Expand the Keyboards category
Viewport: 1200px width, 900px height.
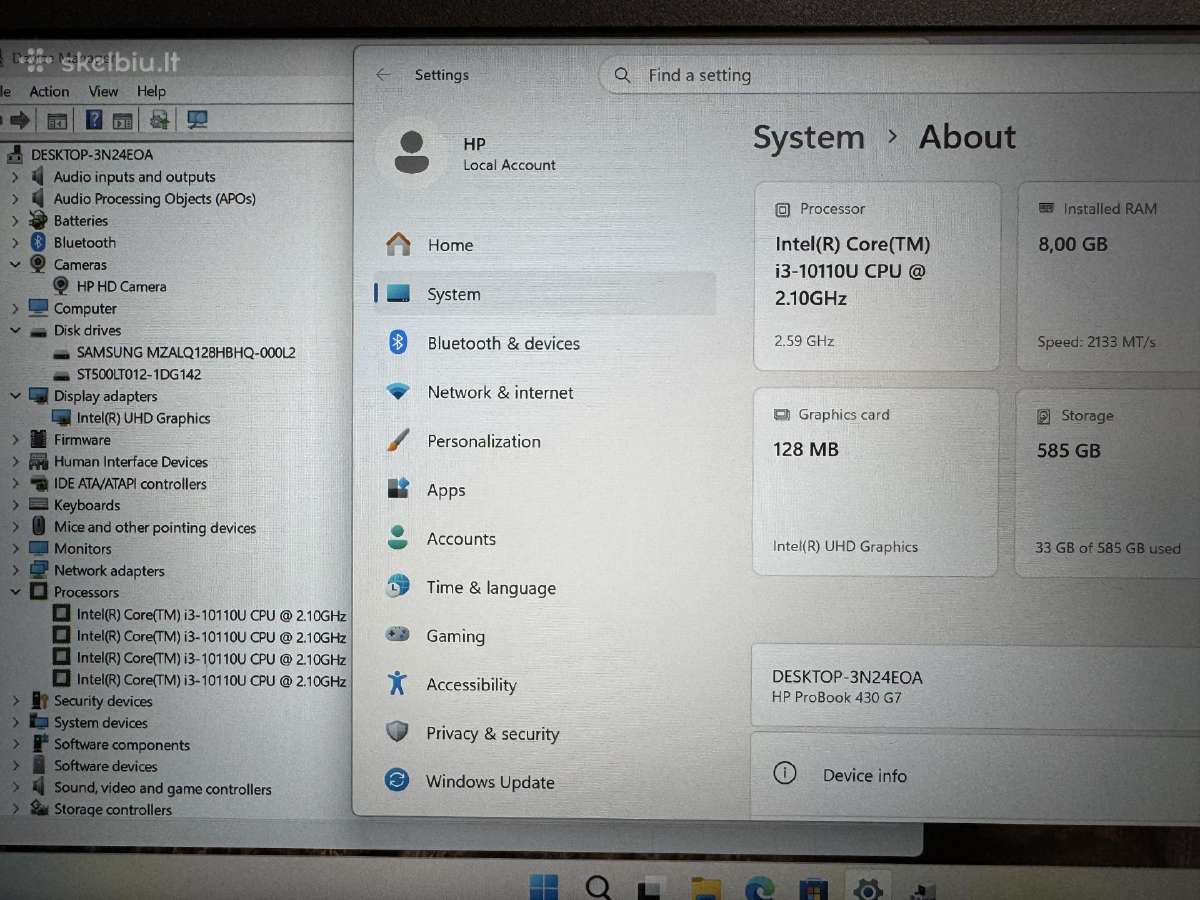tap(16, 506)
